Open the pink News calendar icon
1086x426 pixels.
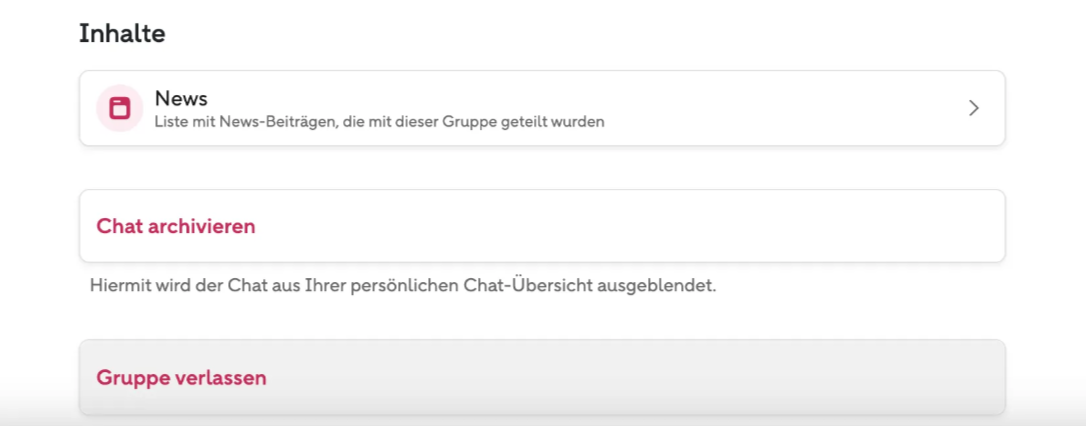120,108
